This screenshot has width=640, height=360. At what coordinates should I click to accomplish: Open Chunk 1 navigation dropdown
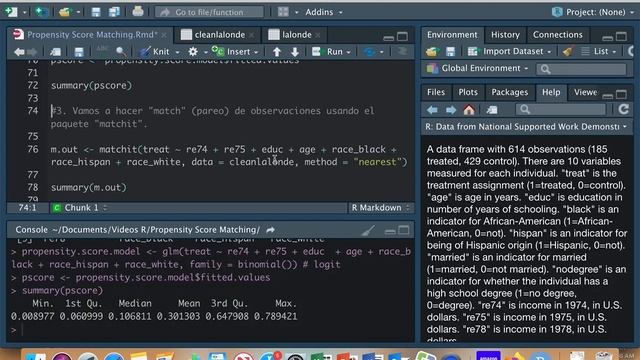click(80, 208)
